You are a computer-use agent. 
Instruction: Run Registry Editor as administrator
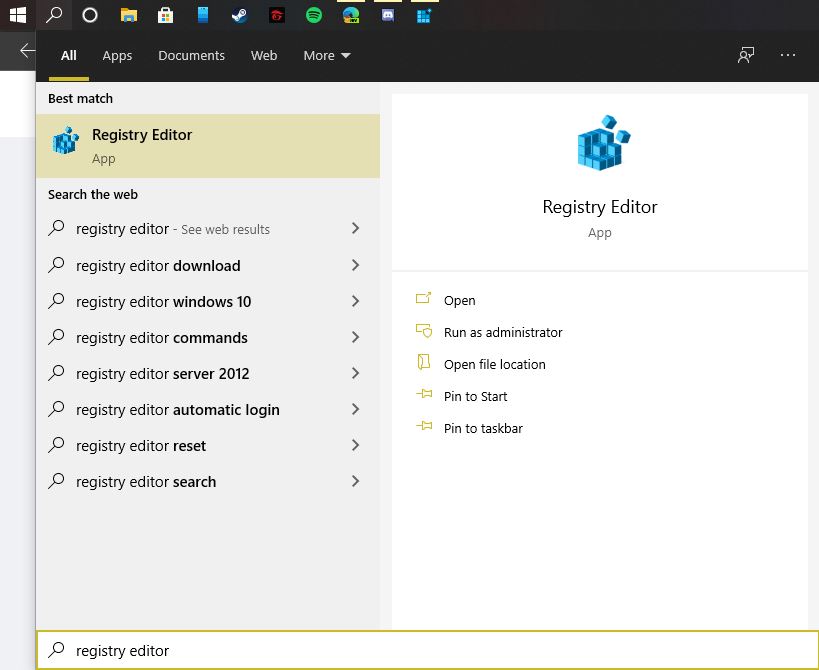click(x=502, y=332)
